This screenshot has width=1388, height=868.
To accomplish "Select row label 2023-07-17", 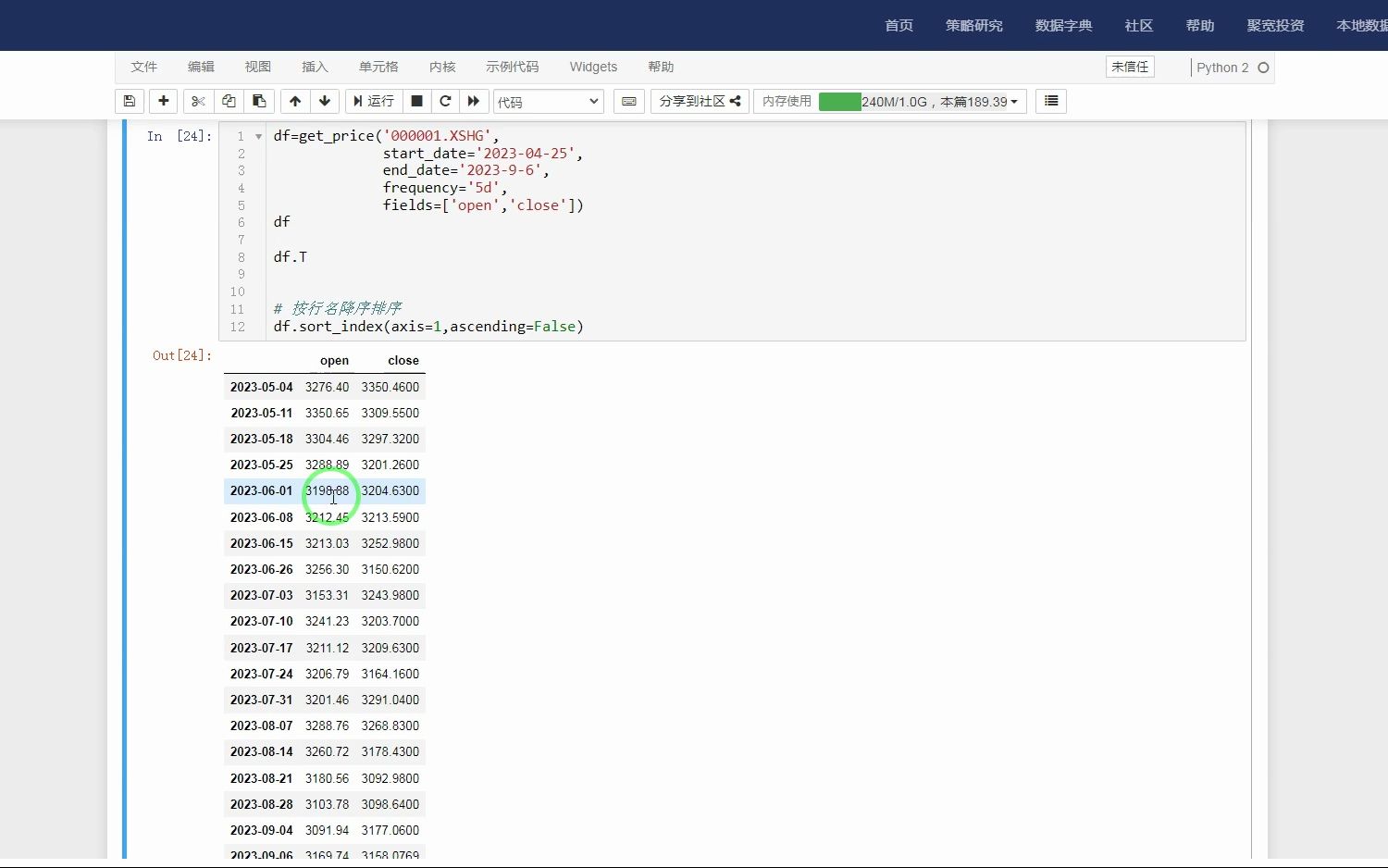I will click(261, 648).
